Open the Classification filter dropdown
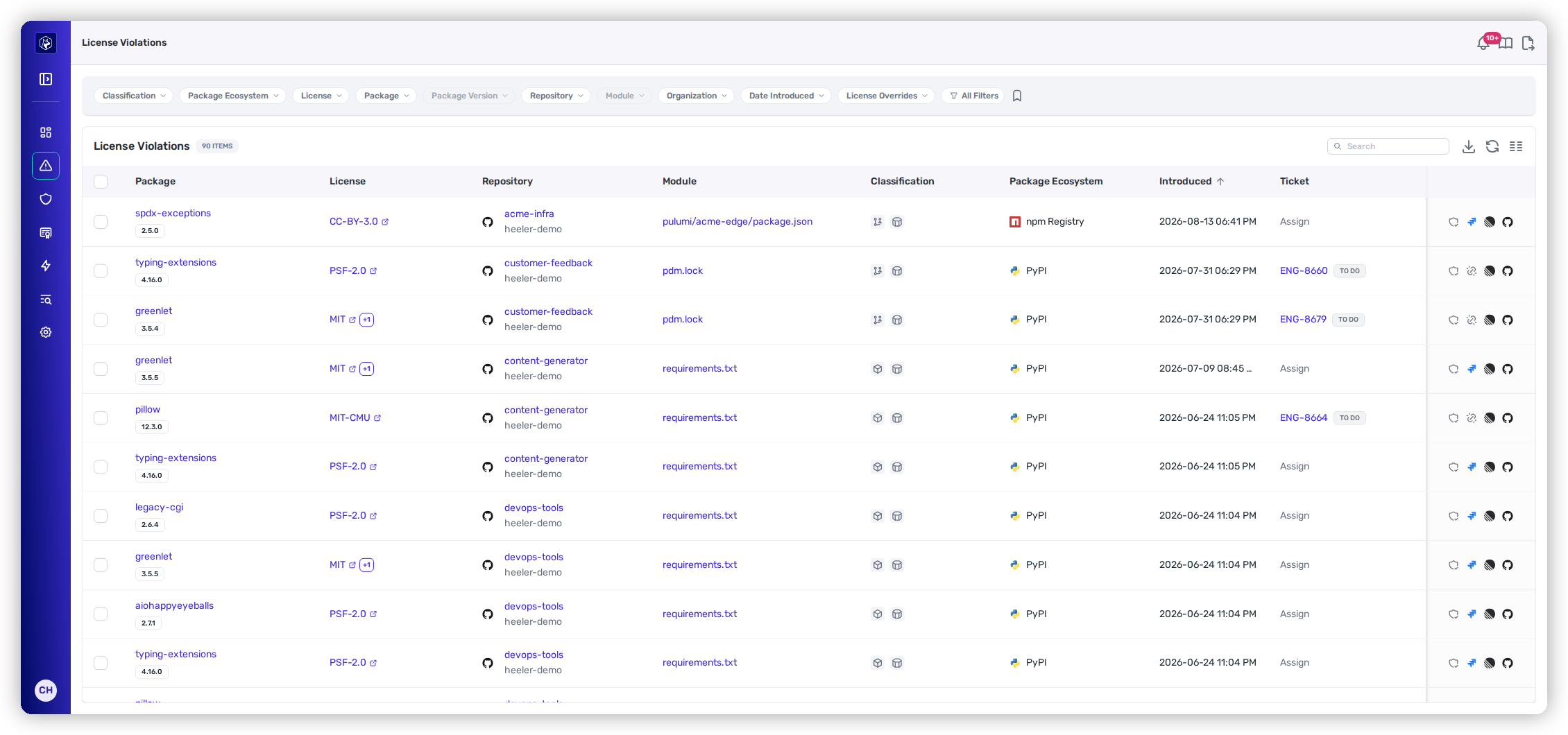The height and width of the screenshot is (735, 1568). pos(134,96)
